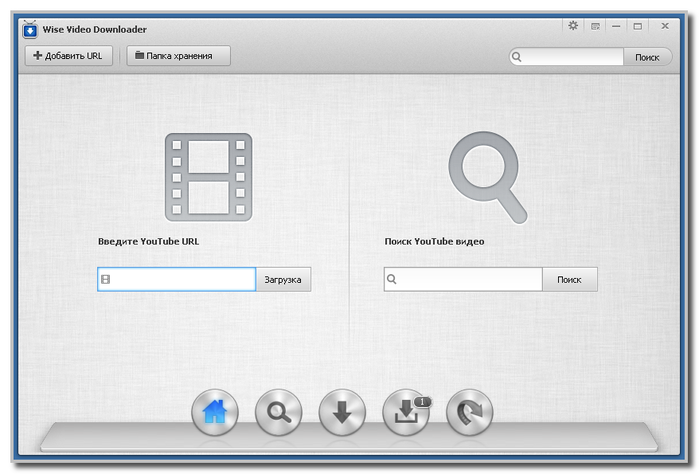The height and width of the screenshot is (474, 699).
Task: Open the Папка хранения storage folder
Action: tap(178, 56)
